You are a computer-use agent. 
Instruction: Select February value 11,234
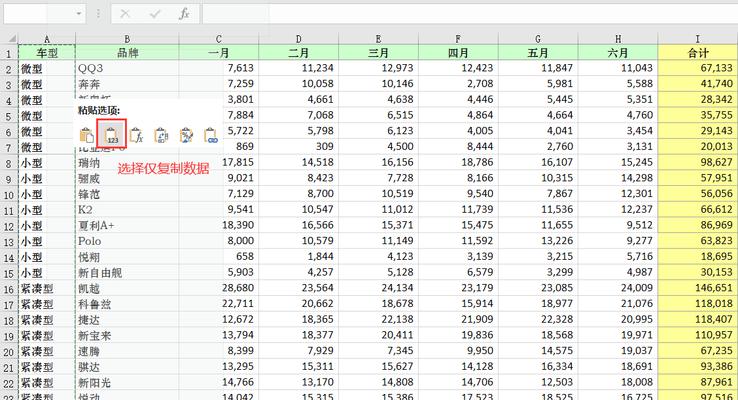tap(298, 68)
